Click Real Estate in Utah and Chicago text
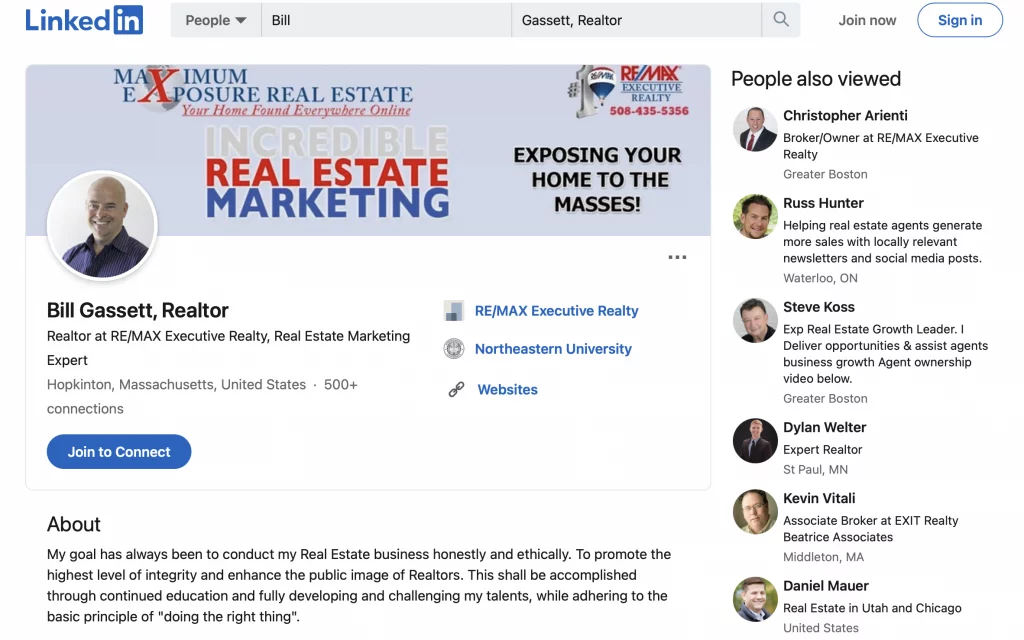The height and width of the screenshot is (640, 1024). (x=872, y=608)
